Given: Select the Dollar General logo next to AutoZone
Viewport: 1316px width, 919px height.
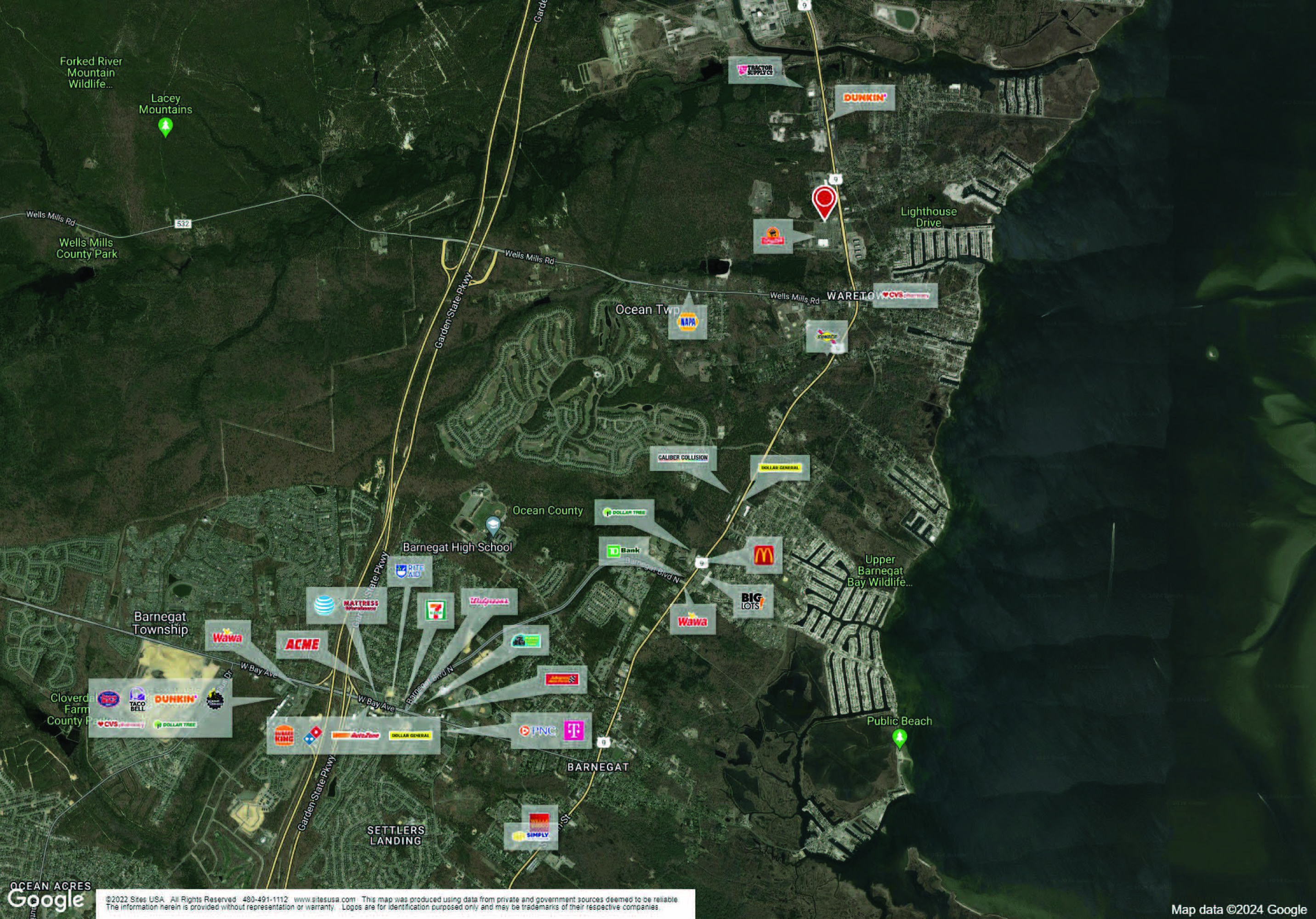Looking at the screenshot, I should coord(410,735).
